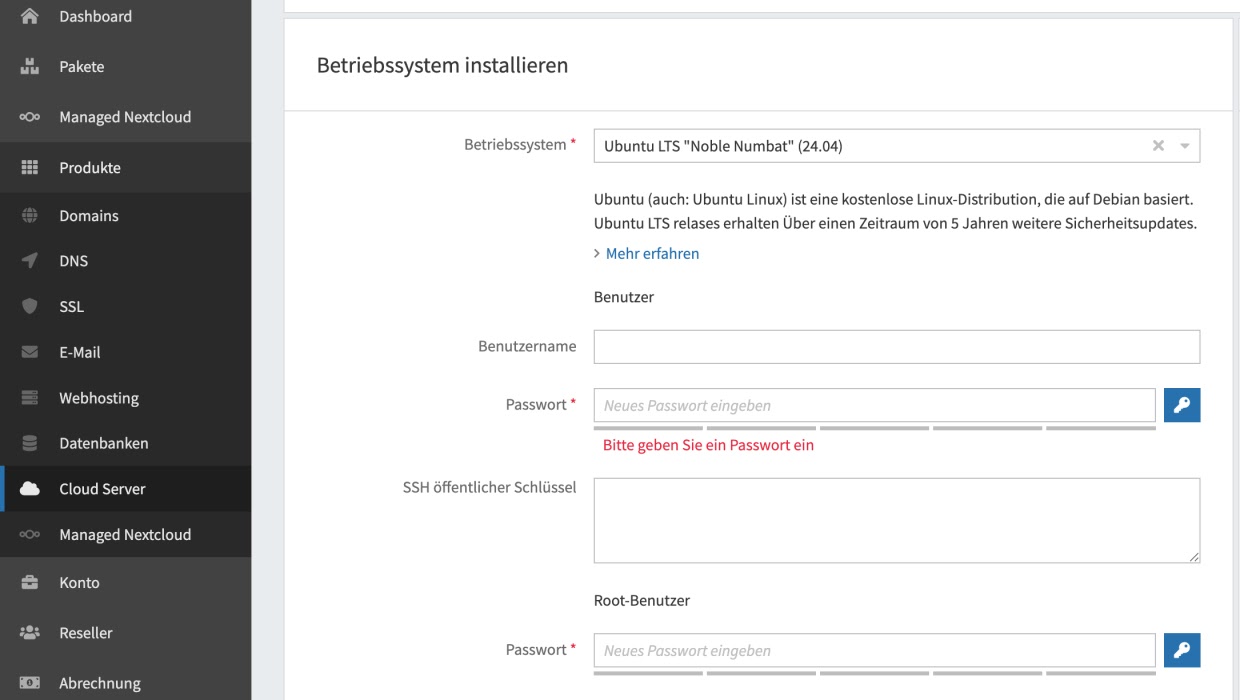Clear the selected Betriebssystem with X

point(1158,146)
